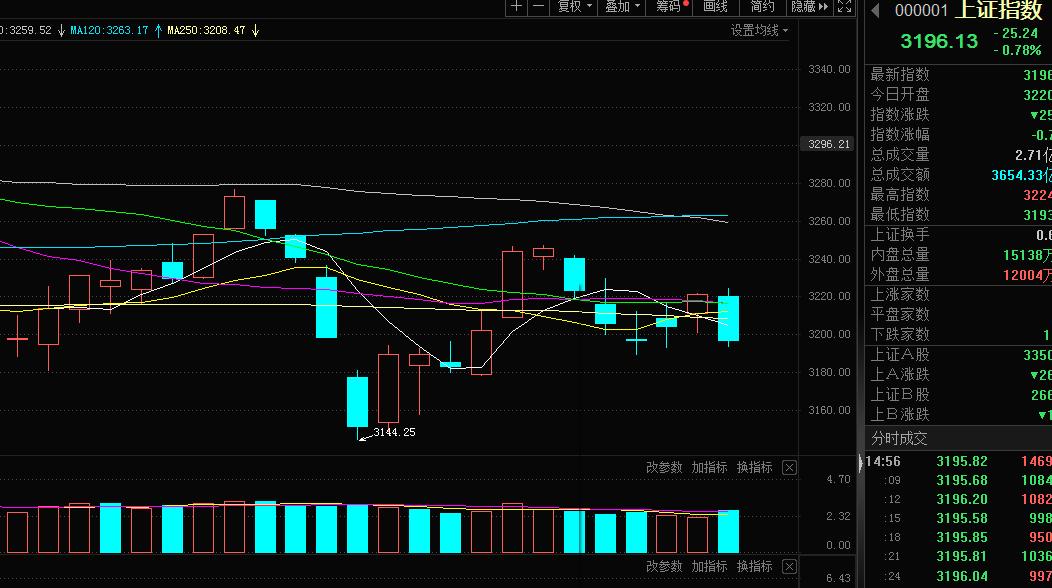Zoom out the chart with minus icon
The height and width of the screenshot is (588, 1052).
[538, 6]
